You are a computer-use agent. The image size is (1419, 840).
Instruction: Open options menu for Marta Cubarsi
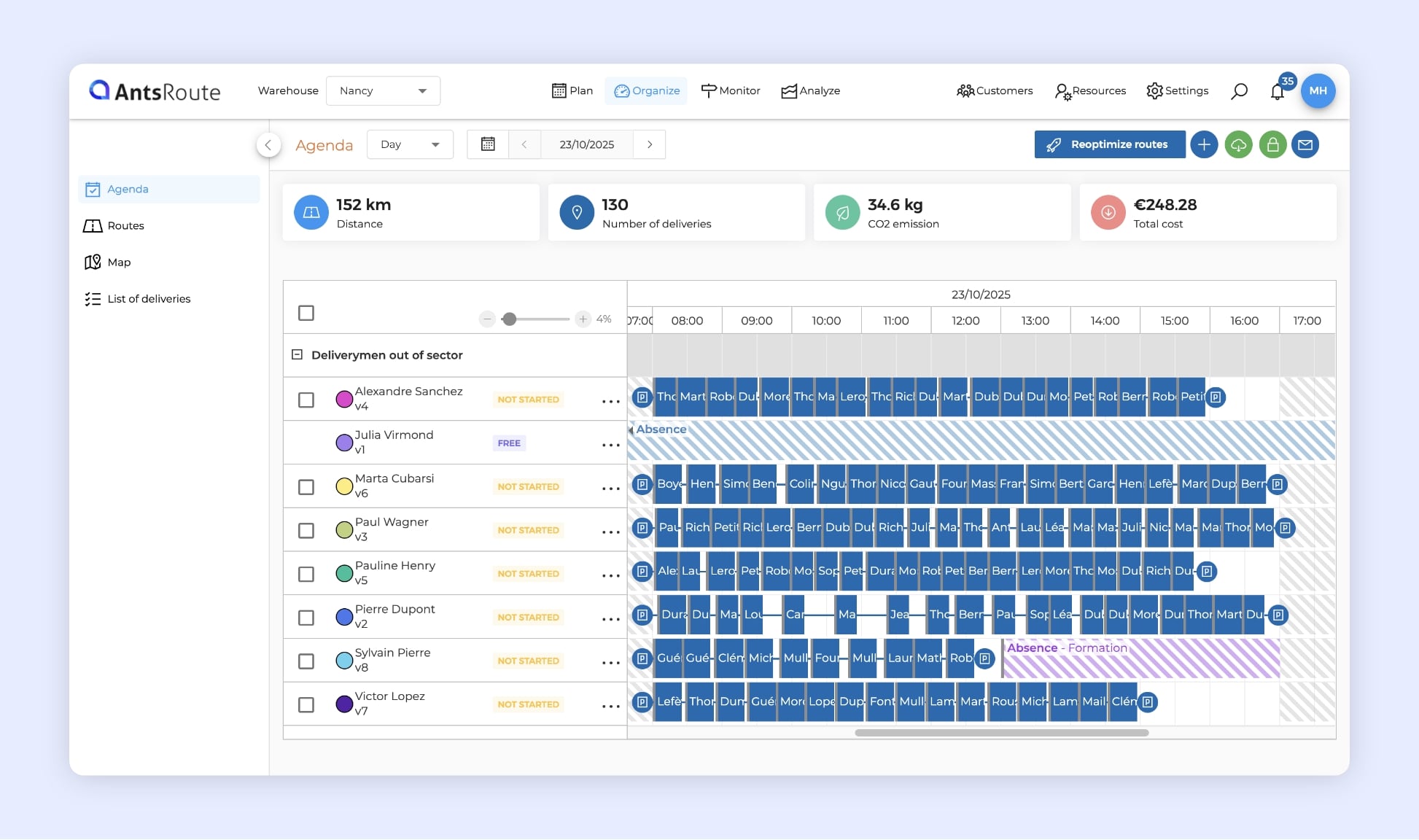(610, 488)
